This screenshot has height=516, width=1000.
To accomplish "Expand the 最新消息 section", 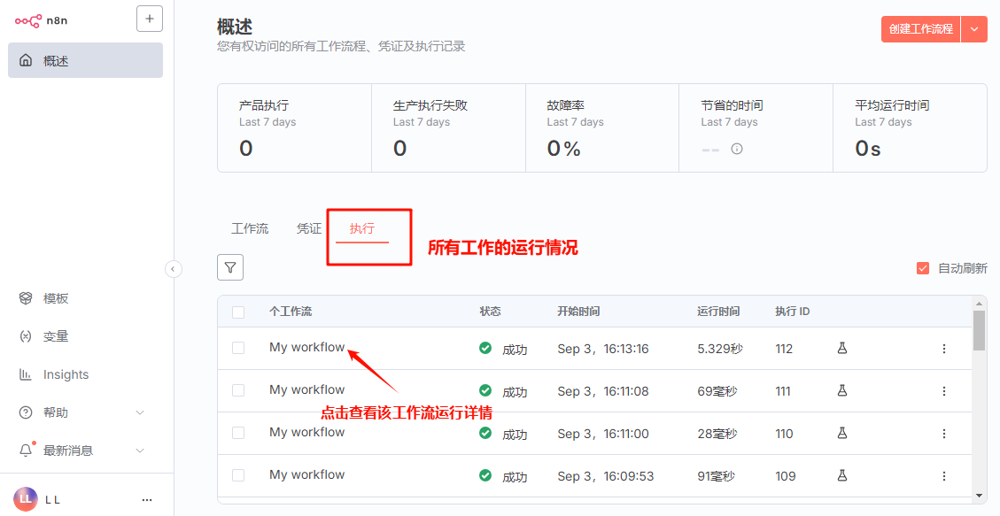I will click(x=139, y=451).
